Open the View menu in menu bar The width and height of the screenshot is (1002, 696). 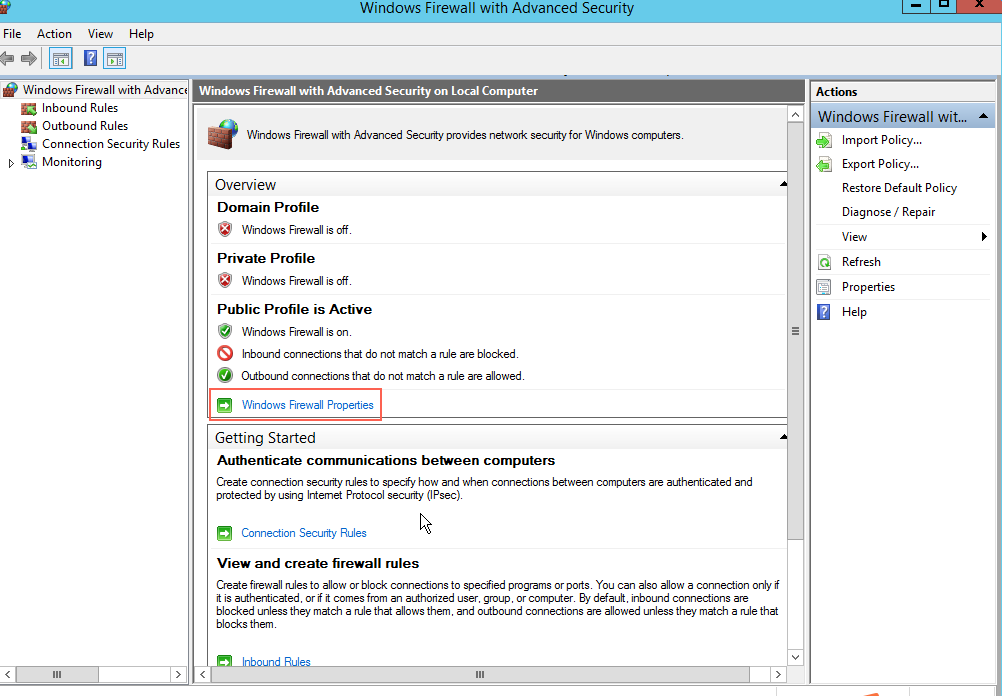[x=100, y=34]
